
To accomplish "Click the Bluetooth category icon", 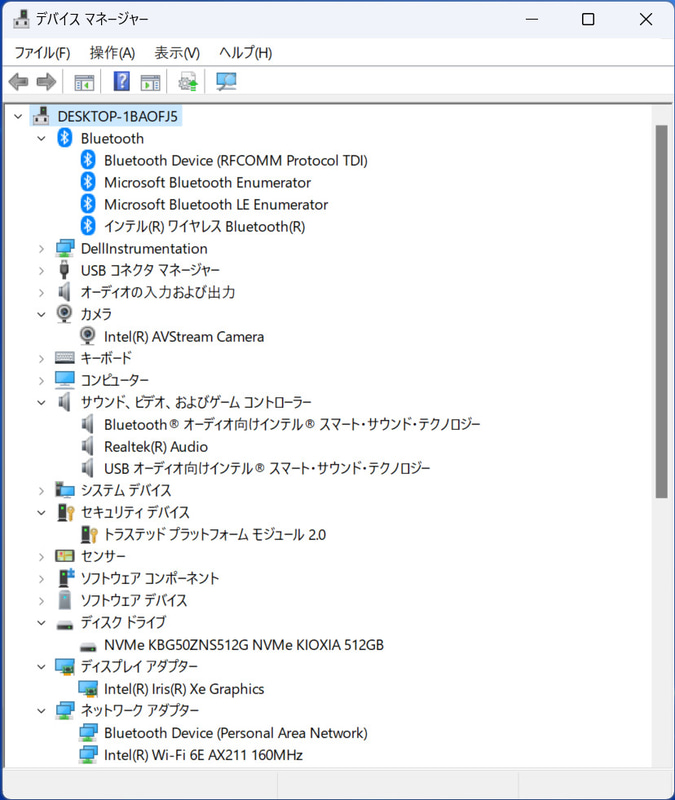I will pos(65,138).
